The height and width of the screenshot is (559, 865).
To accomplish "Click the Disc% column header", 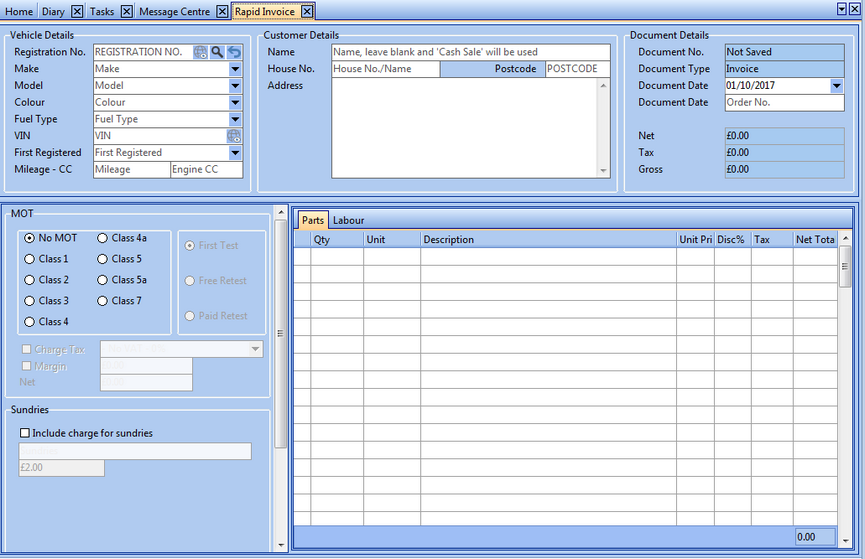I will point(733,239).
